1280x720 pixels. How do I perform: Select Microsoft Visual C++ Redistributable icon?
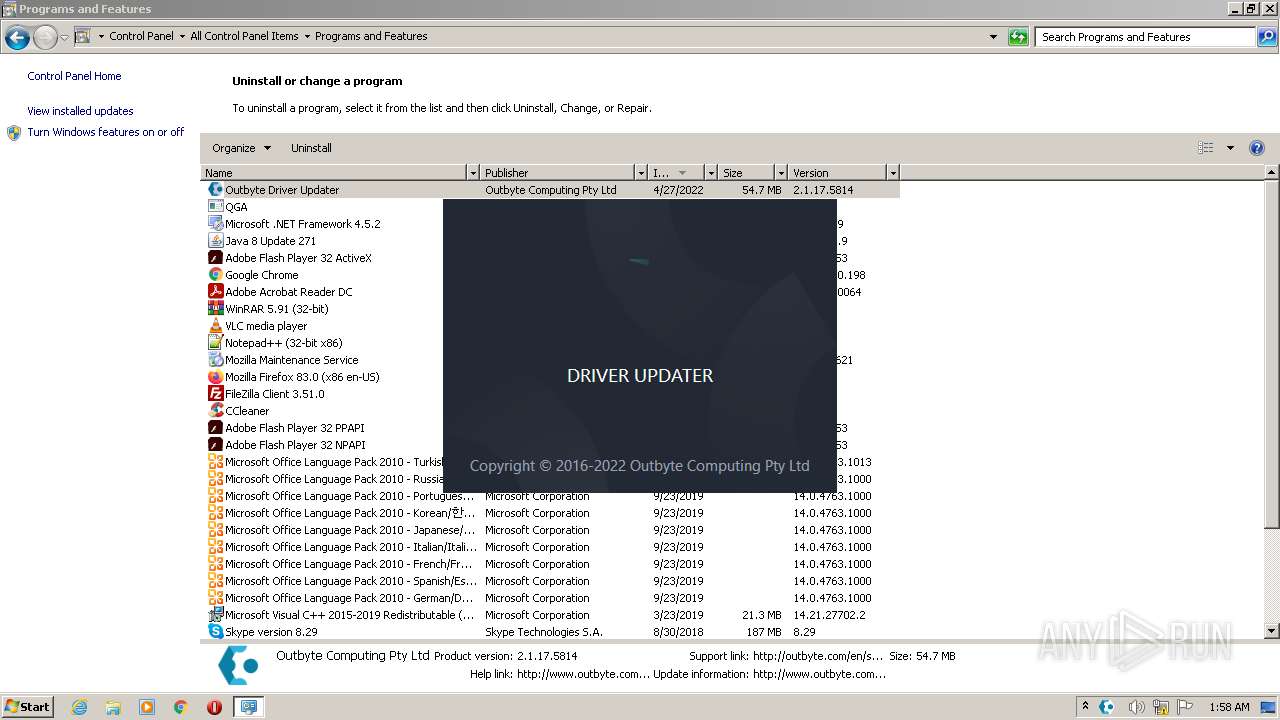215,615
